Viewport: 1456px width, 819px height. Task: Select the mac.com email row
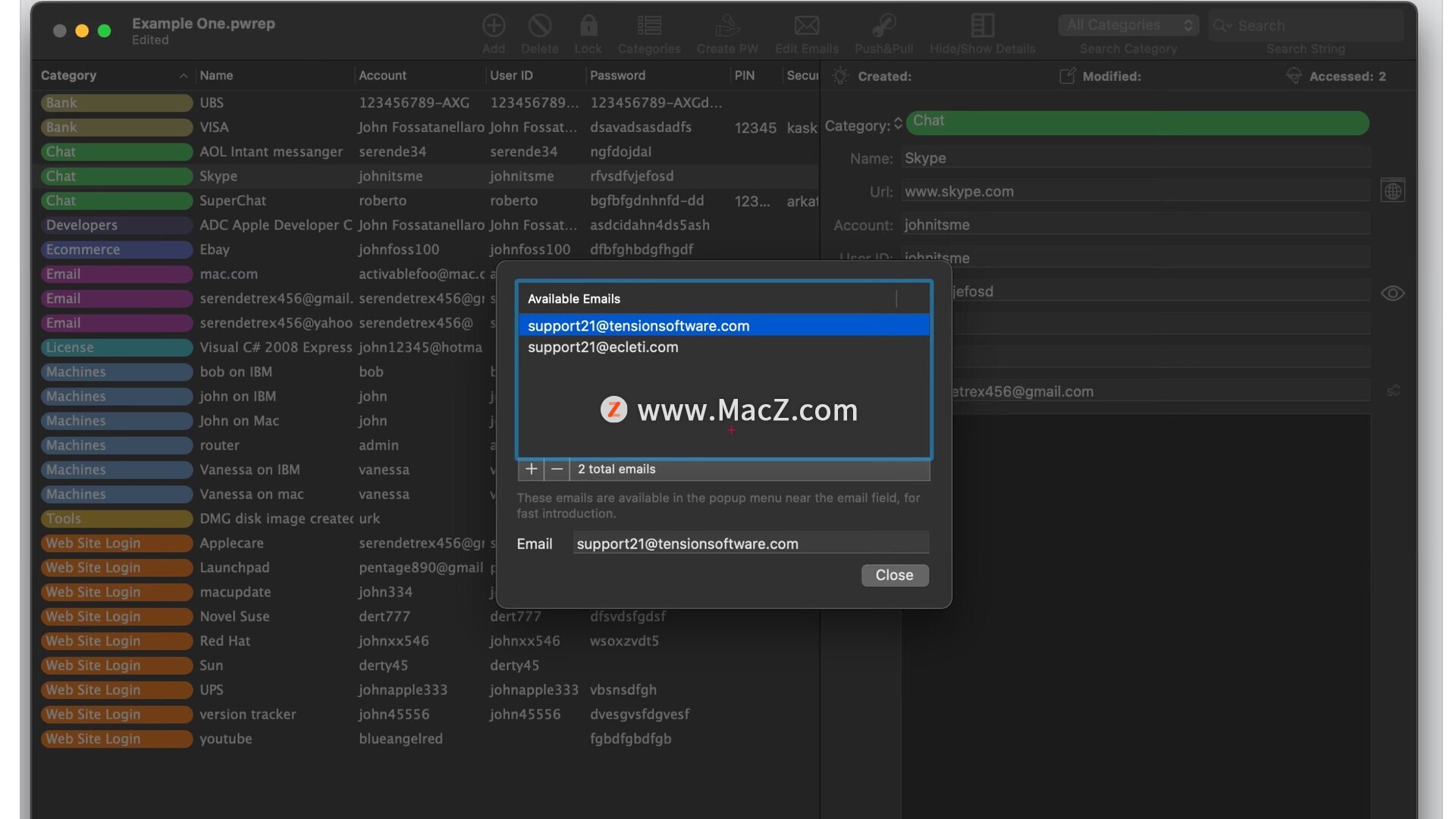pos(265,274)
